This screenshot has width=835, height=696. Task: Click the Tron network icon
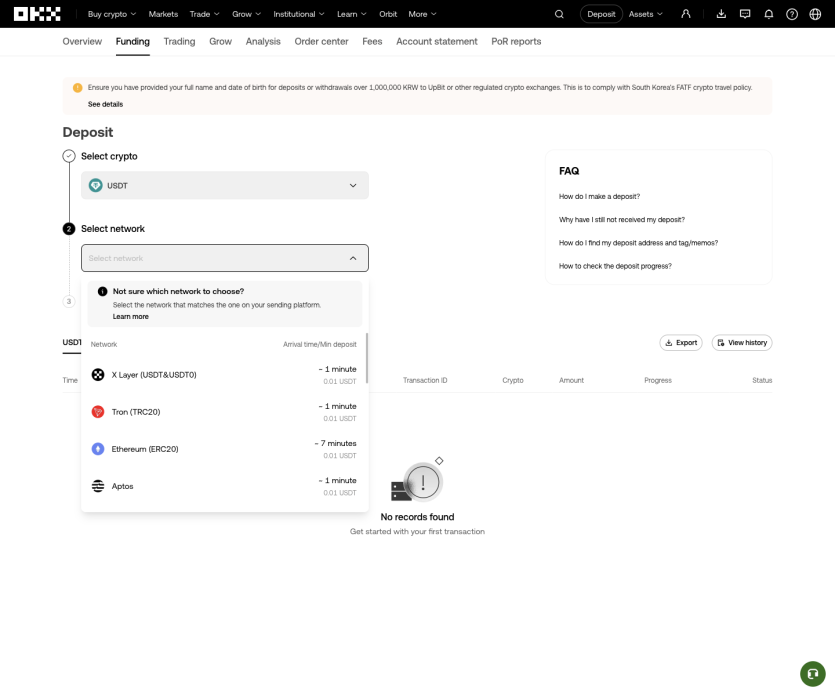(98, 412)
